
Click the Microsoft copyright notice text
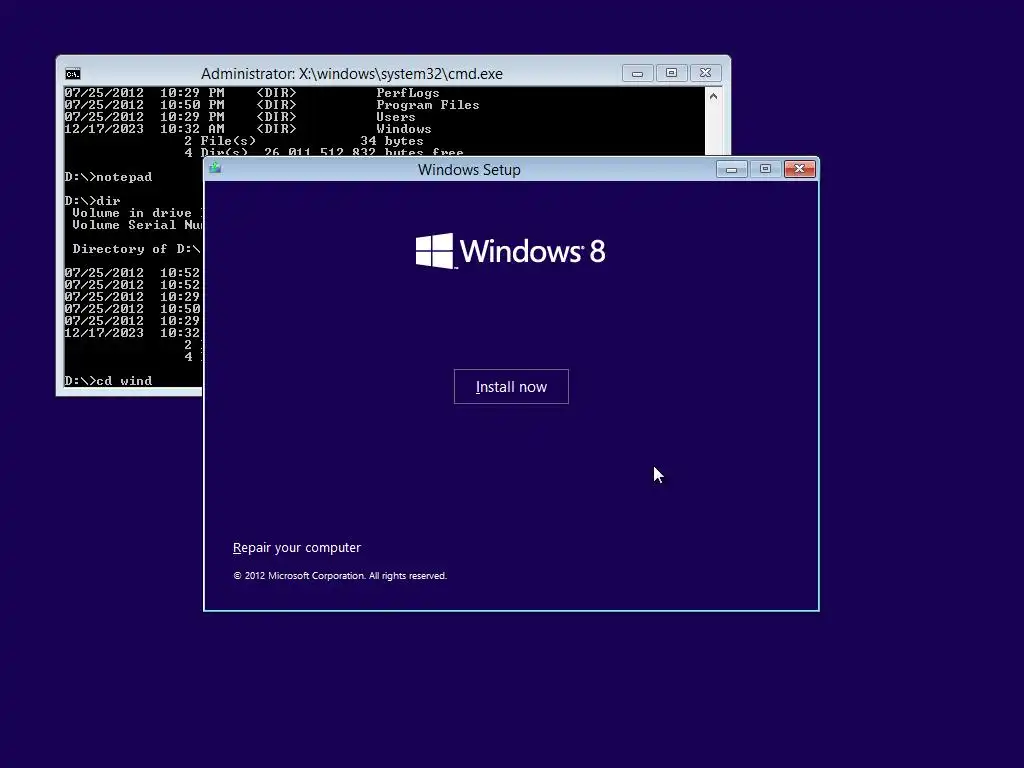pyautogui.click(x=340, y=575)
